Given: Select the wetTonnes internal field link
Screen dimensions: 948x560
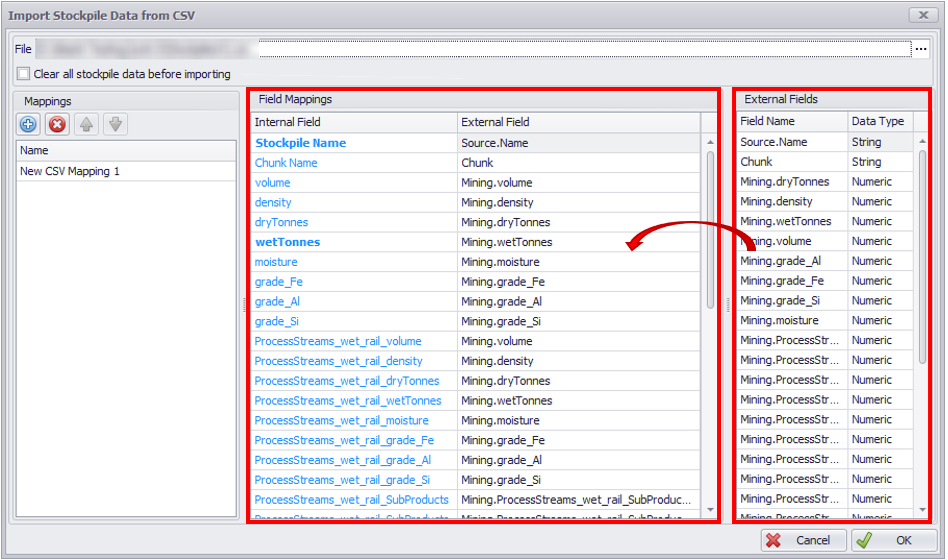Looking at the screenshot, I should click(287, 242).
